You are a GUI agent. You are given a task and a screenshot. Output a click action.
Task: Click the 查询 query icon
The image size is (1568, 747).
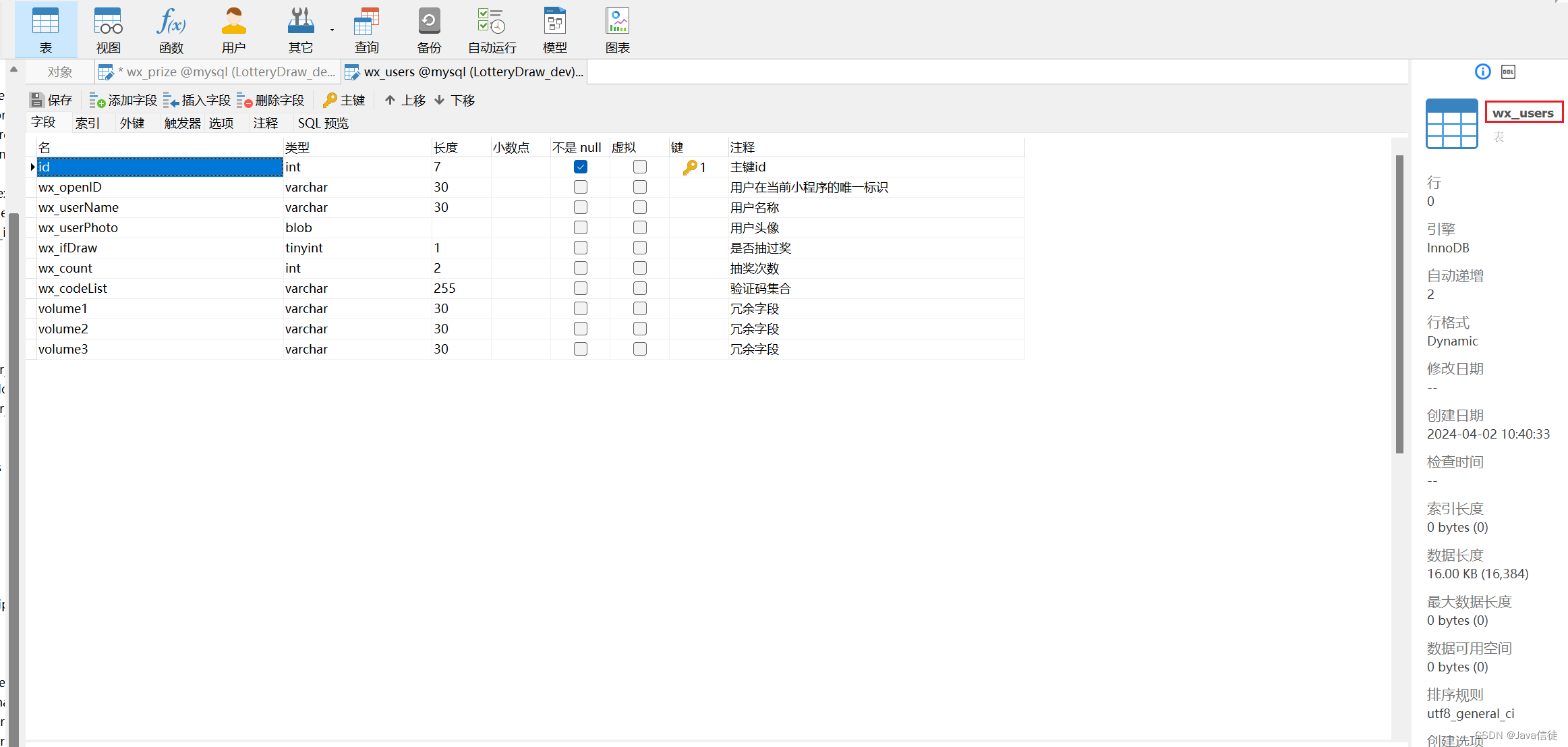tap(366, 29)
